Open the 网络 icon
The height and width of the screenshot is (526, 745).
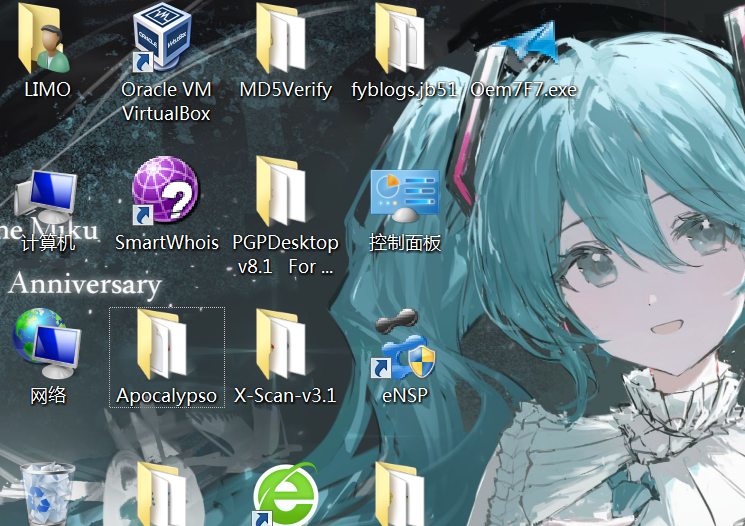pyautogui.click(x=46, y=342)
